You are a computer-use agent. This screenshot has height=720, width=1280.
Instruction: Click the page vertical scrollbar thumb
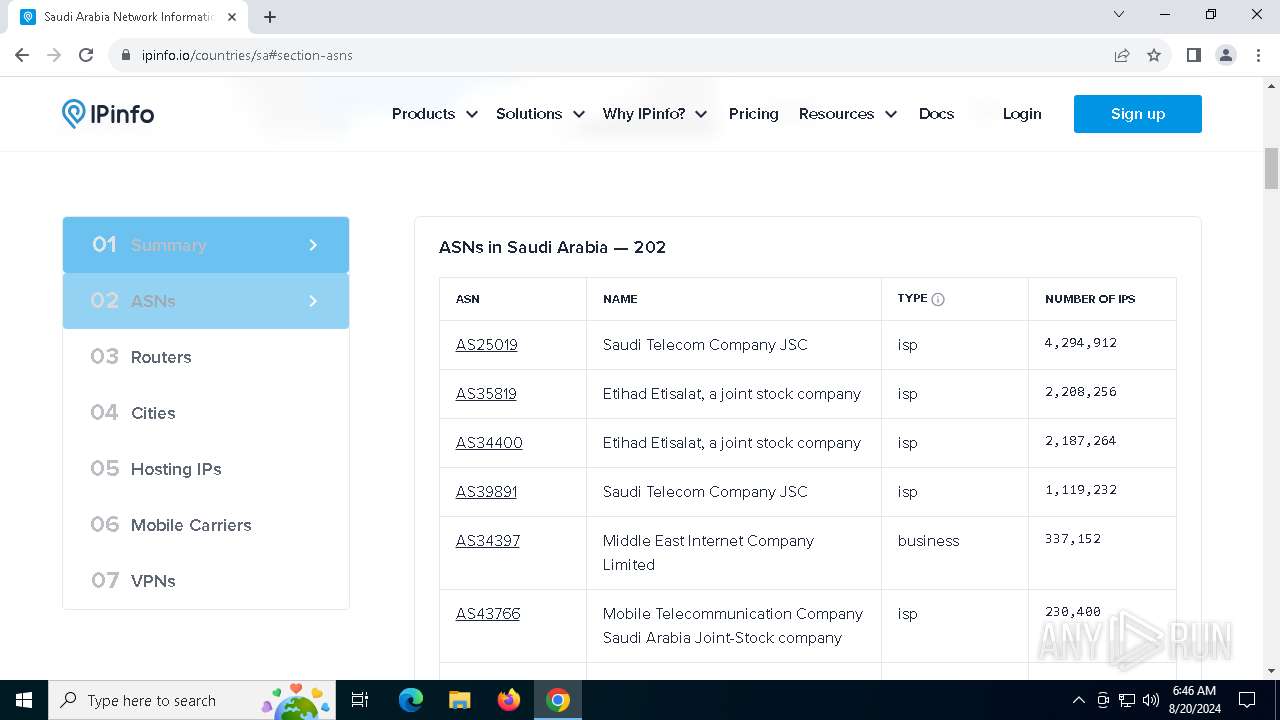click(1271, 168)
